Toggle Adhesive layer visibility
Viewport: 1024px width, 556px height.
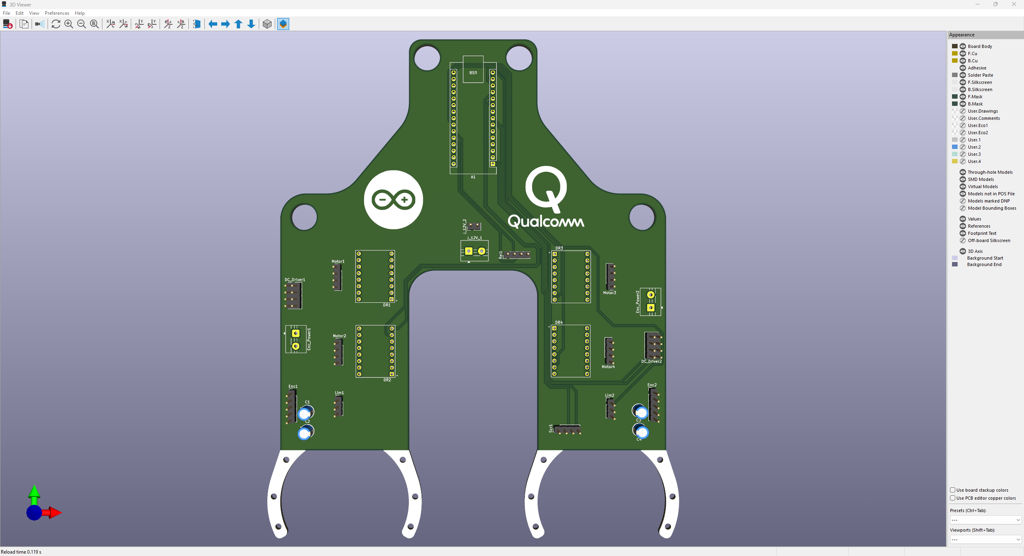pyautogui.click(x=963, y=68)
